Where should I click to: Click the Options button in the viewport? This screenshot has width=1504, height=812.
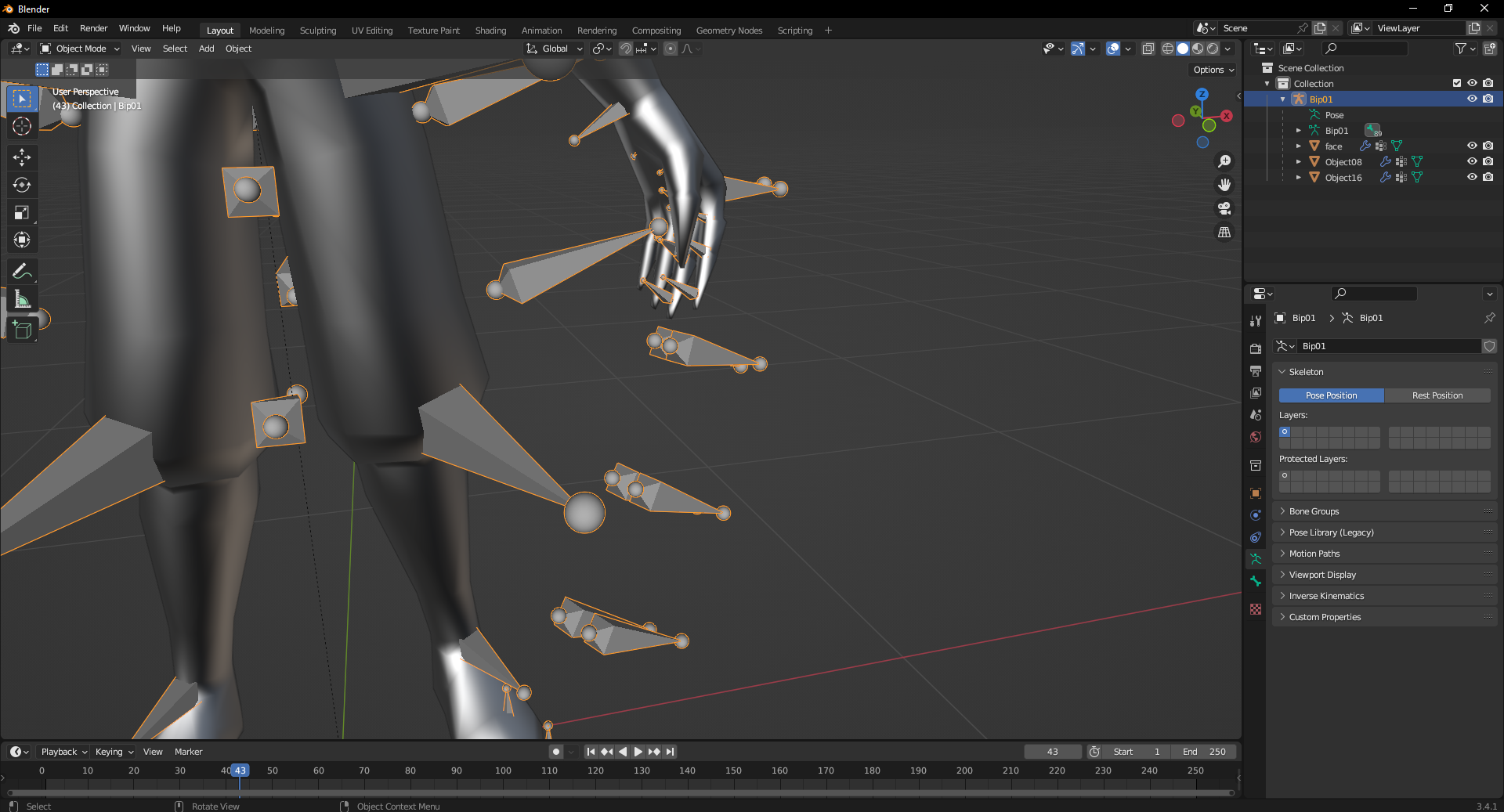1212,70
